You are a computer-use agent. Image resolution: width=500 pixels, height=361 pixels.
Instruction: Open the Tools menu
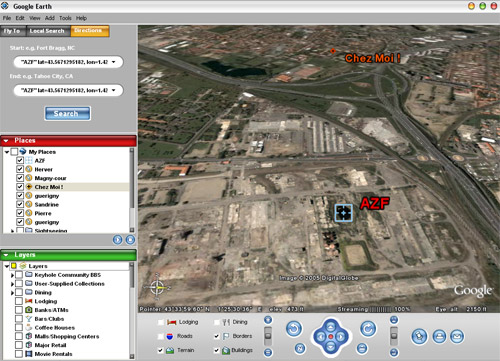click(65, 18)
